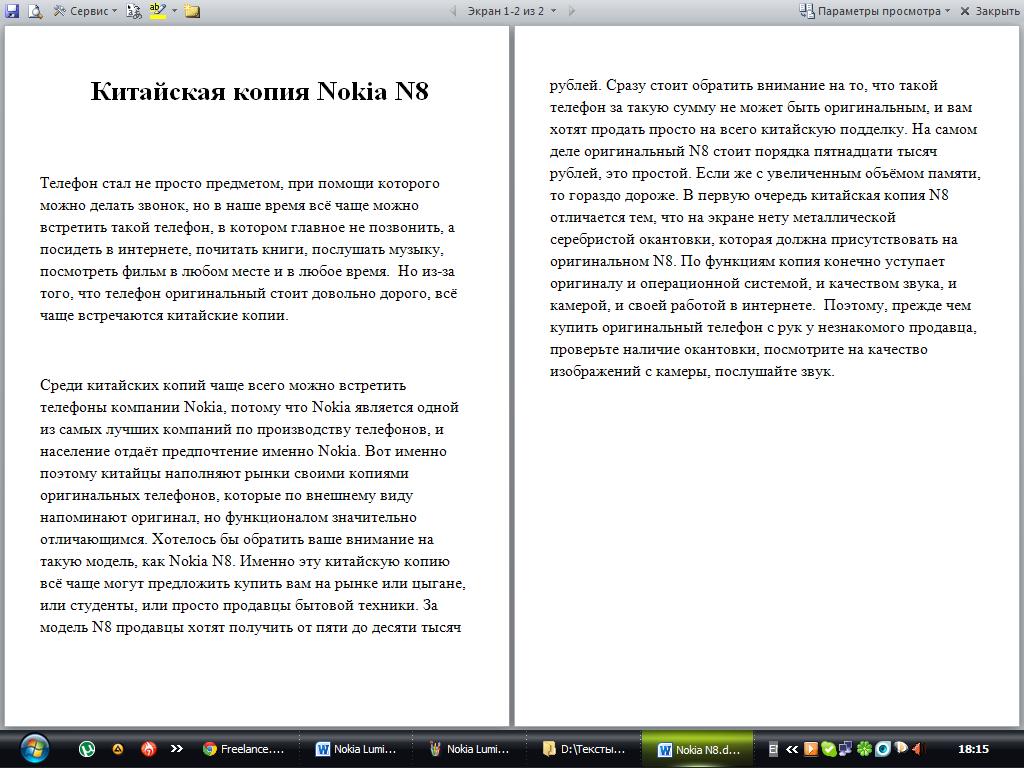Open the Сервис tools menu
Image resolution: width=1024 pixels, height=768 pixels.
point(85,10)
